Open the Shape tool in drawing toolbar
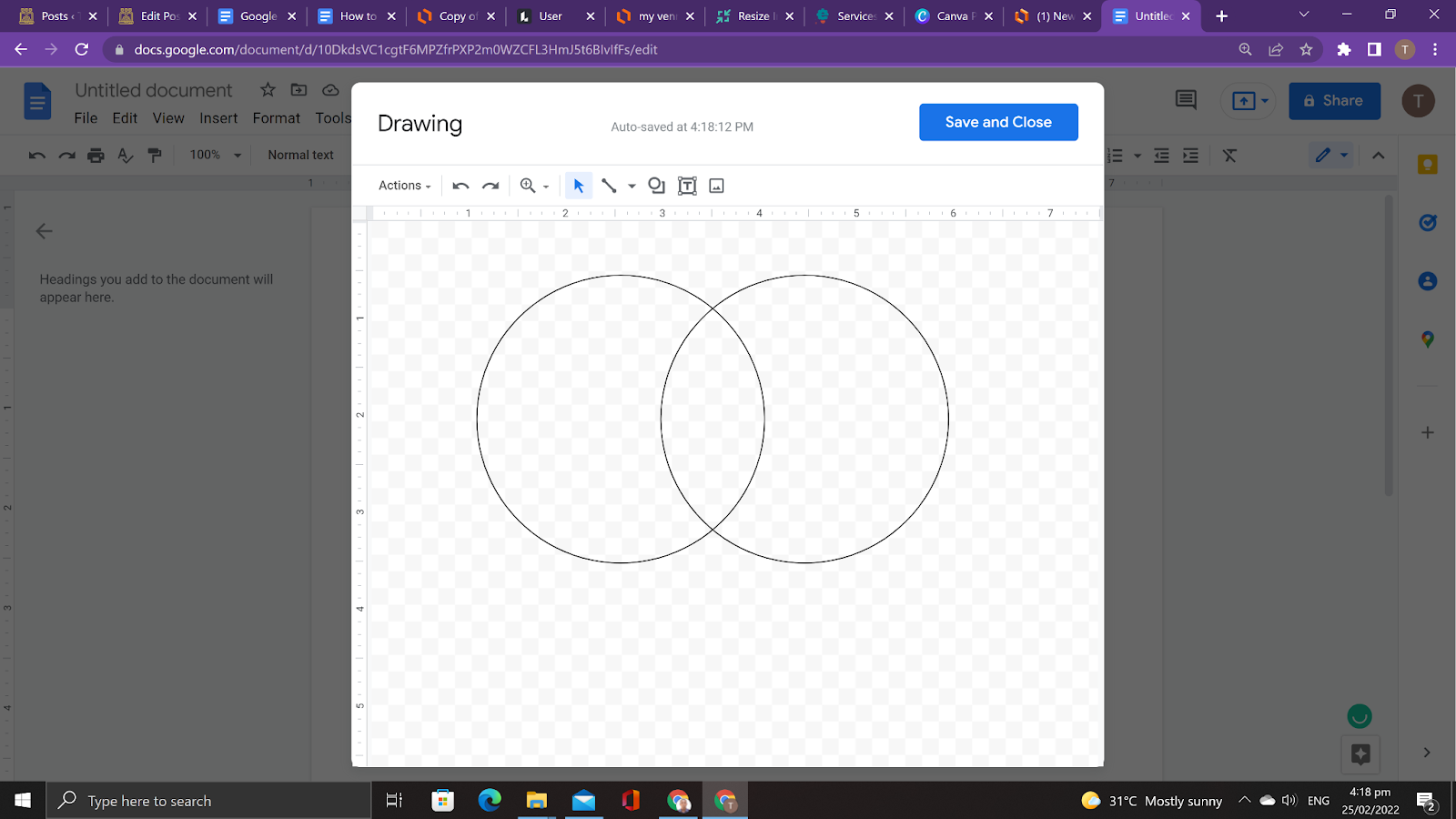The width and height of the screenshot is (1456, 819). (656, 186)
